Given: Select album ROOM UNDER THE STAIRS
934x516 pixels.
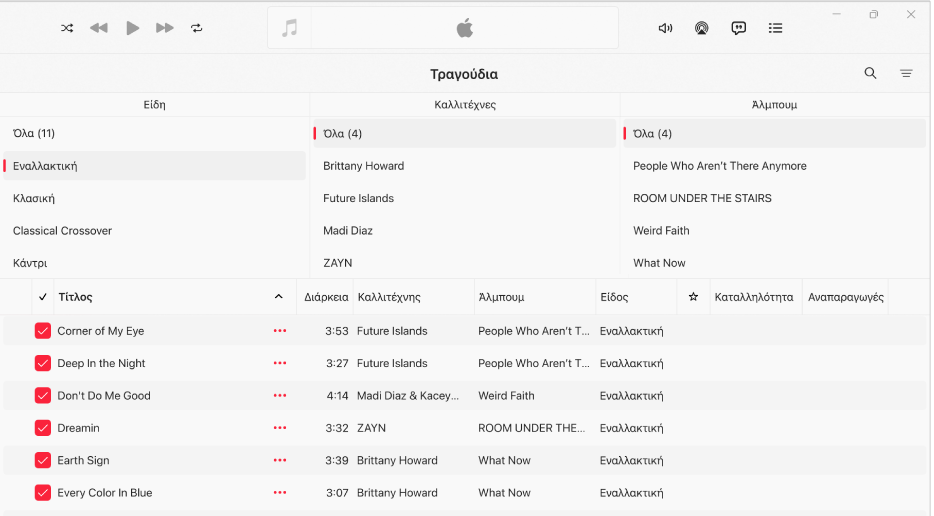Looking at the screenshot, I should 774,198.
